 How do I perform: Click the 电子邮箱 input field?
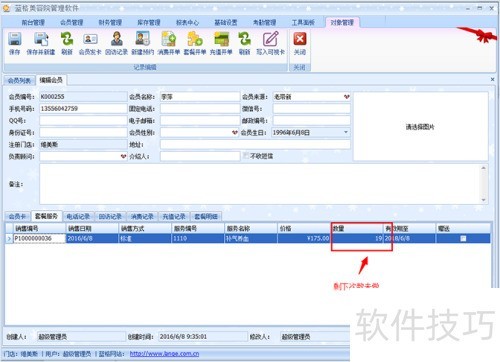tap(200, 120)
